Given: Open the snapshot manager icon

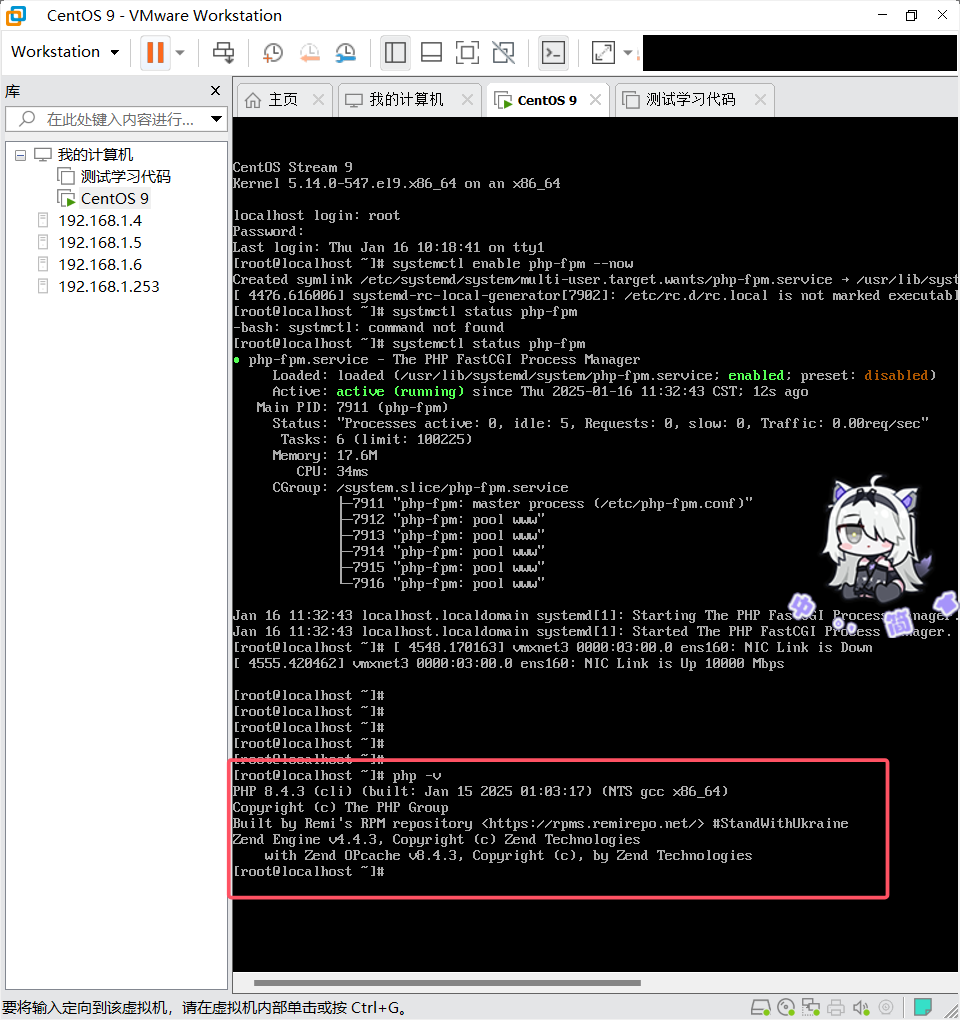Looking at the screenshot, I should [346, 53].
